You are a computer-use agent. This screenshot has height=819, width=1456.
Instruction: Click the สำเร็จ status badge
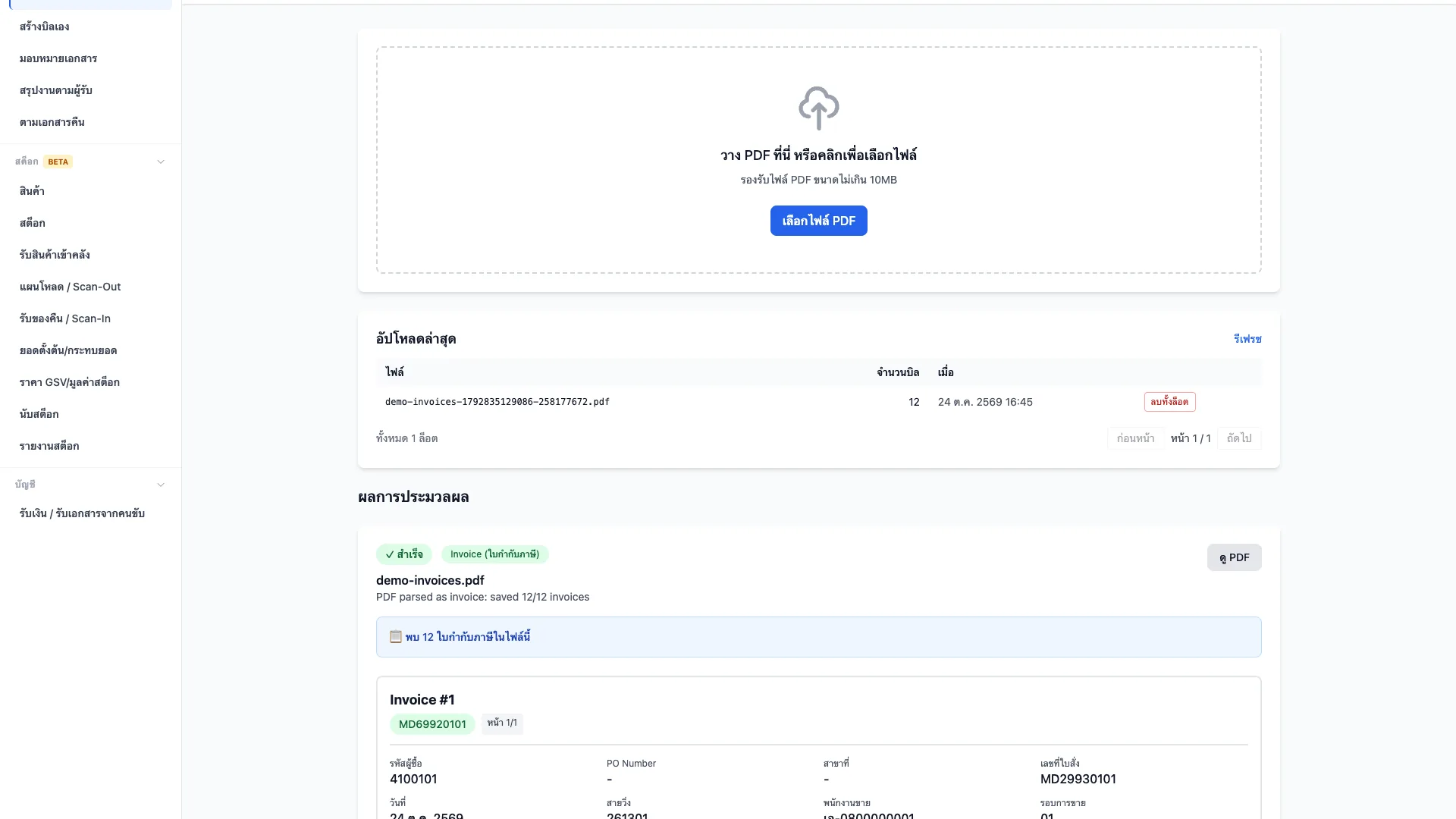(404, 554)
